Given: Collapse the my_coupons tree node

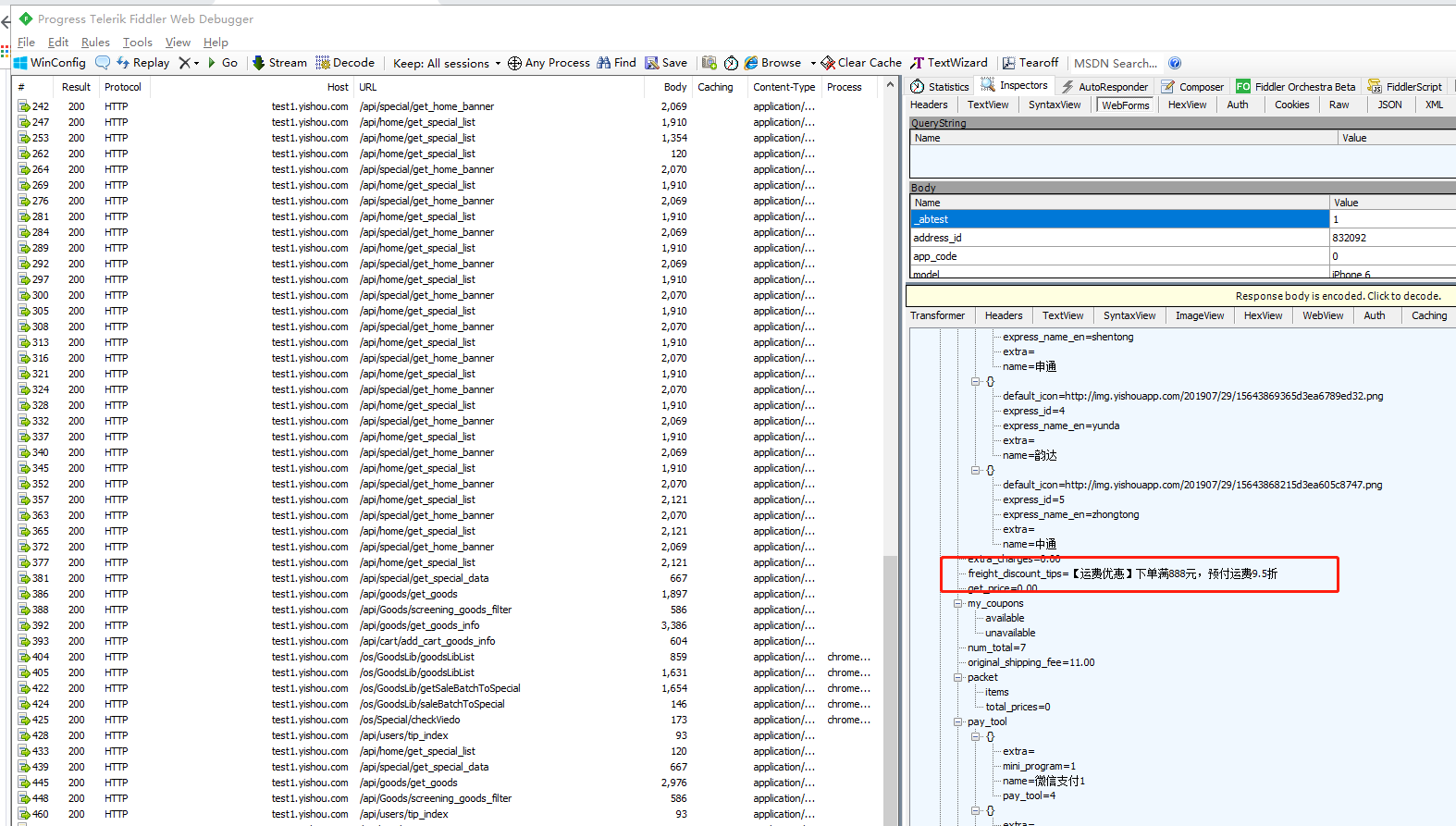Looking at the screenshot, I should coord(958,603).
